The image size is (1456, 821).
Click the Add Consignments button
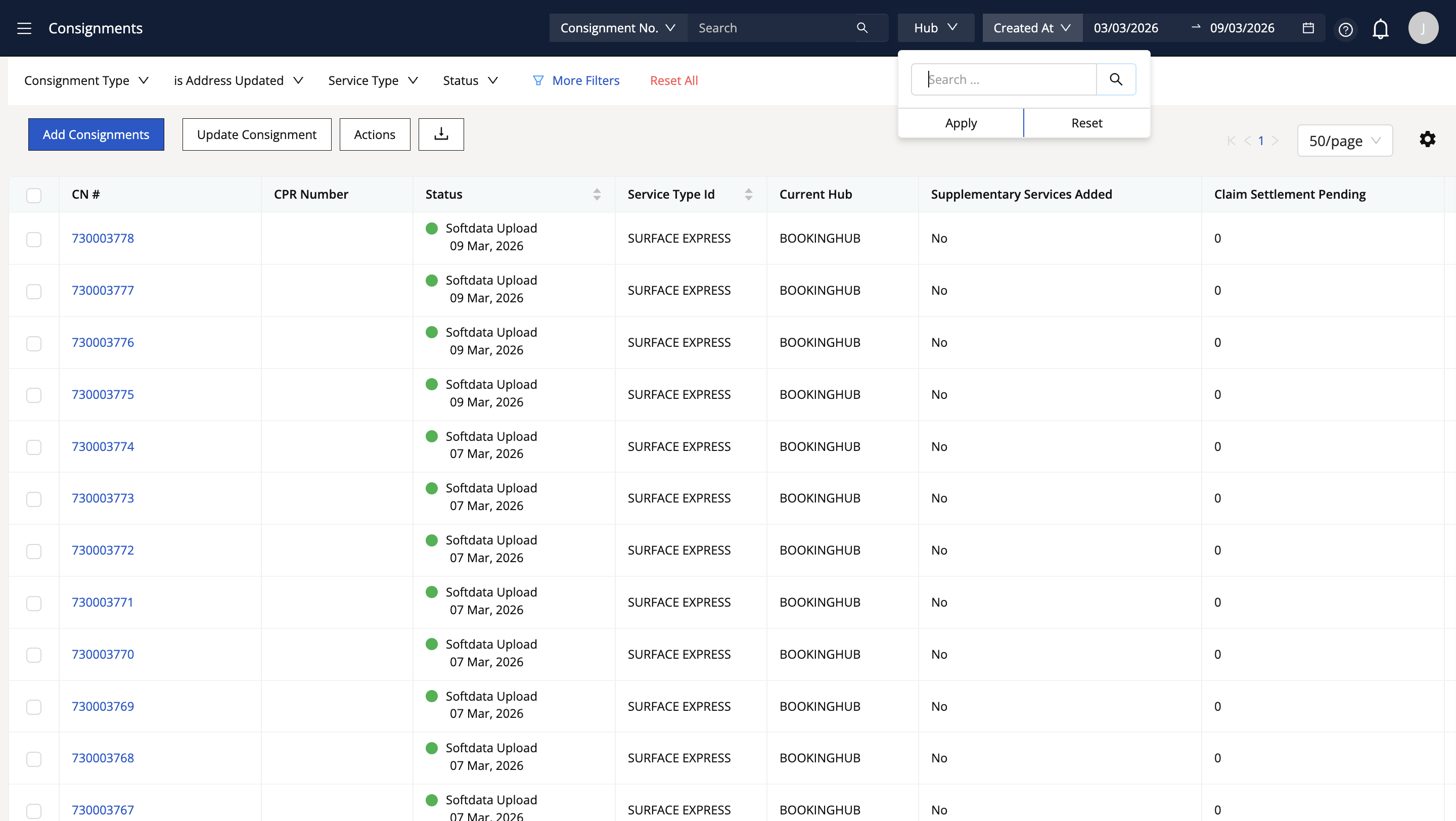96,134
